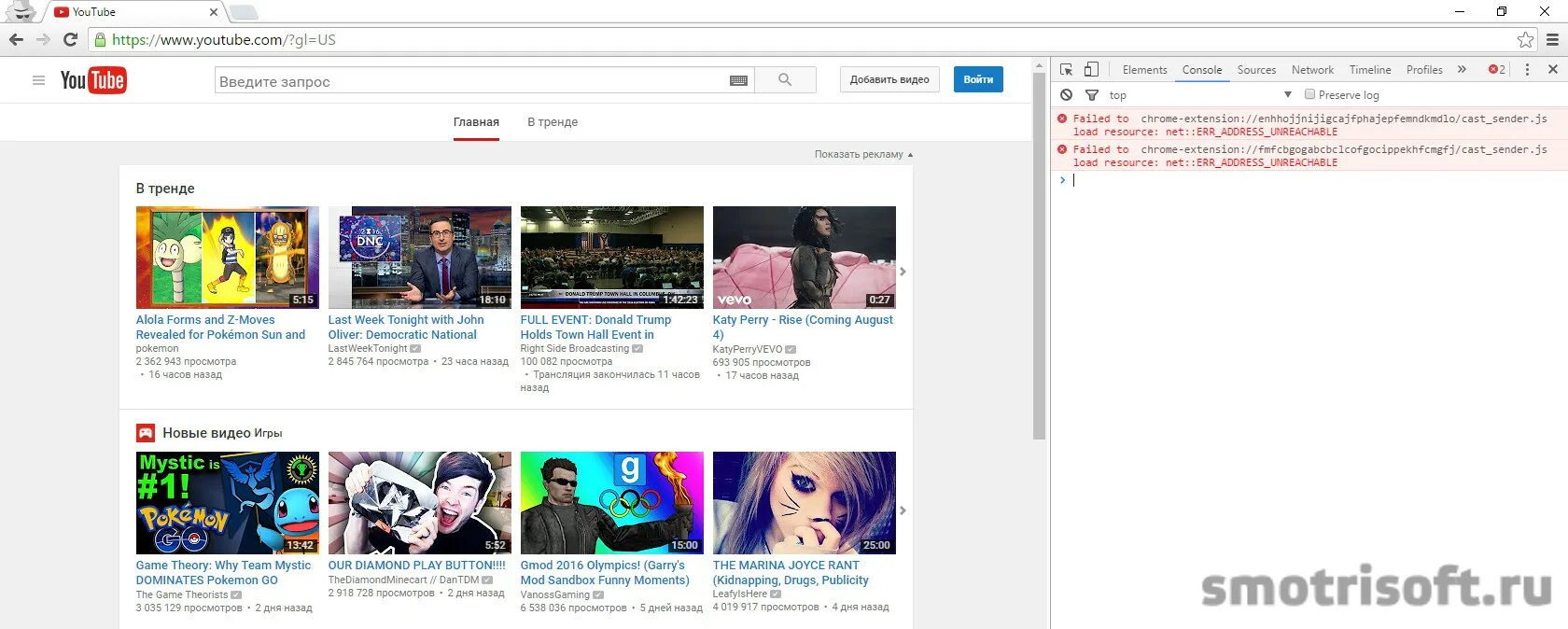
Task: Reload the page with refresh icon
Action: click(x=70, y=39)
